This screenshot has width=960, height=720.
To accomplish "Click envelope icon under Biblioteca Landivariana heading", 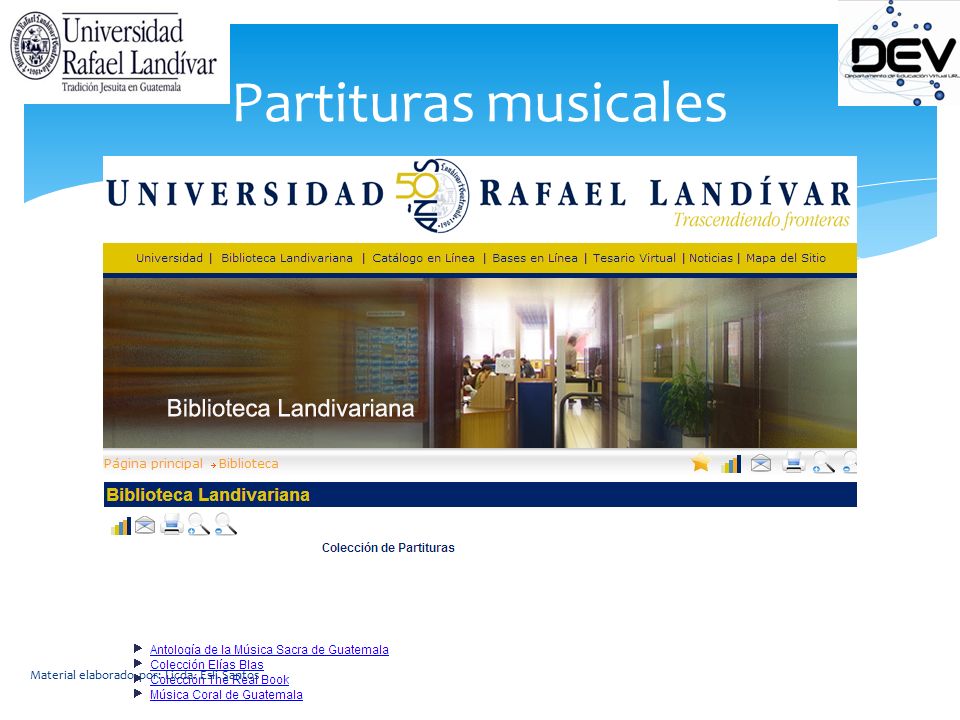I will (x=145, y=525).
